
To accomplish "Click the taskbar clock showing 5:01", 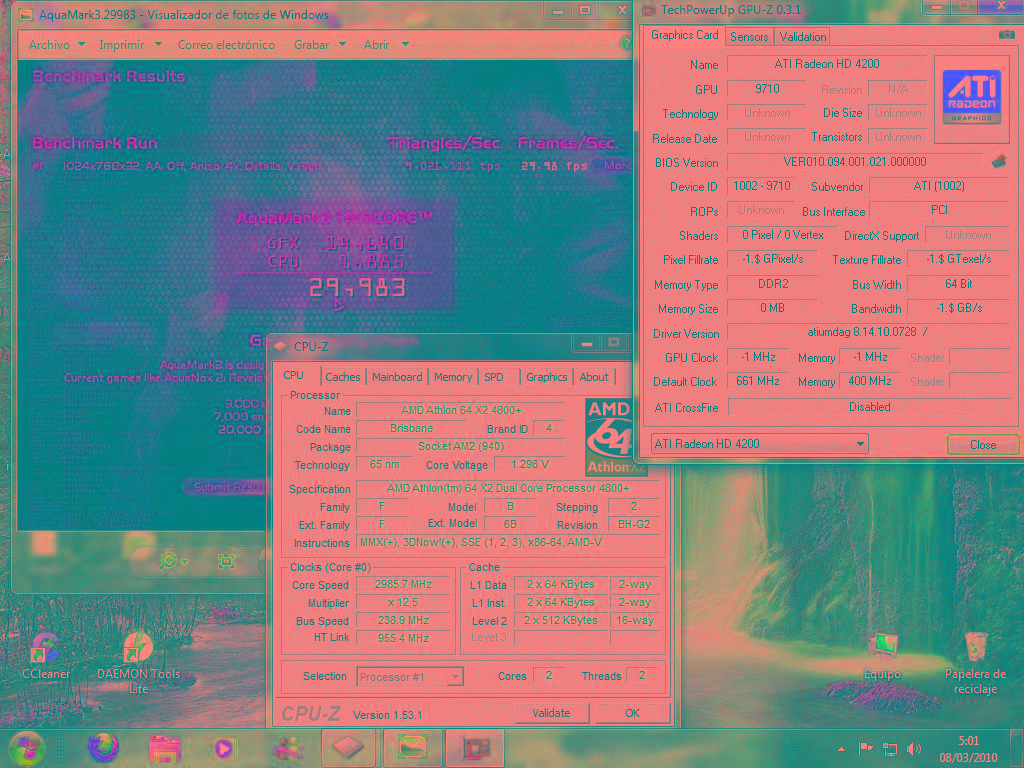I will (x=968, y=749).
